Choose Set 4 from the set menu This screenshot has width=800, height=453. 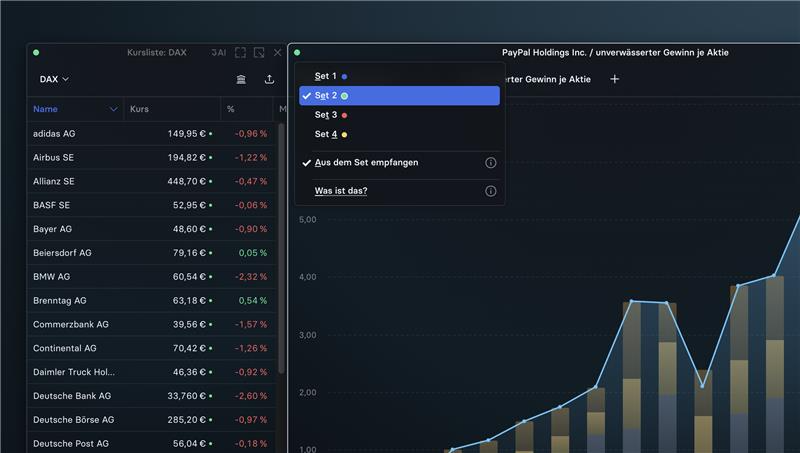pyautogui.click(x=399, y=135)
